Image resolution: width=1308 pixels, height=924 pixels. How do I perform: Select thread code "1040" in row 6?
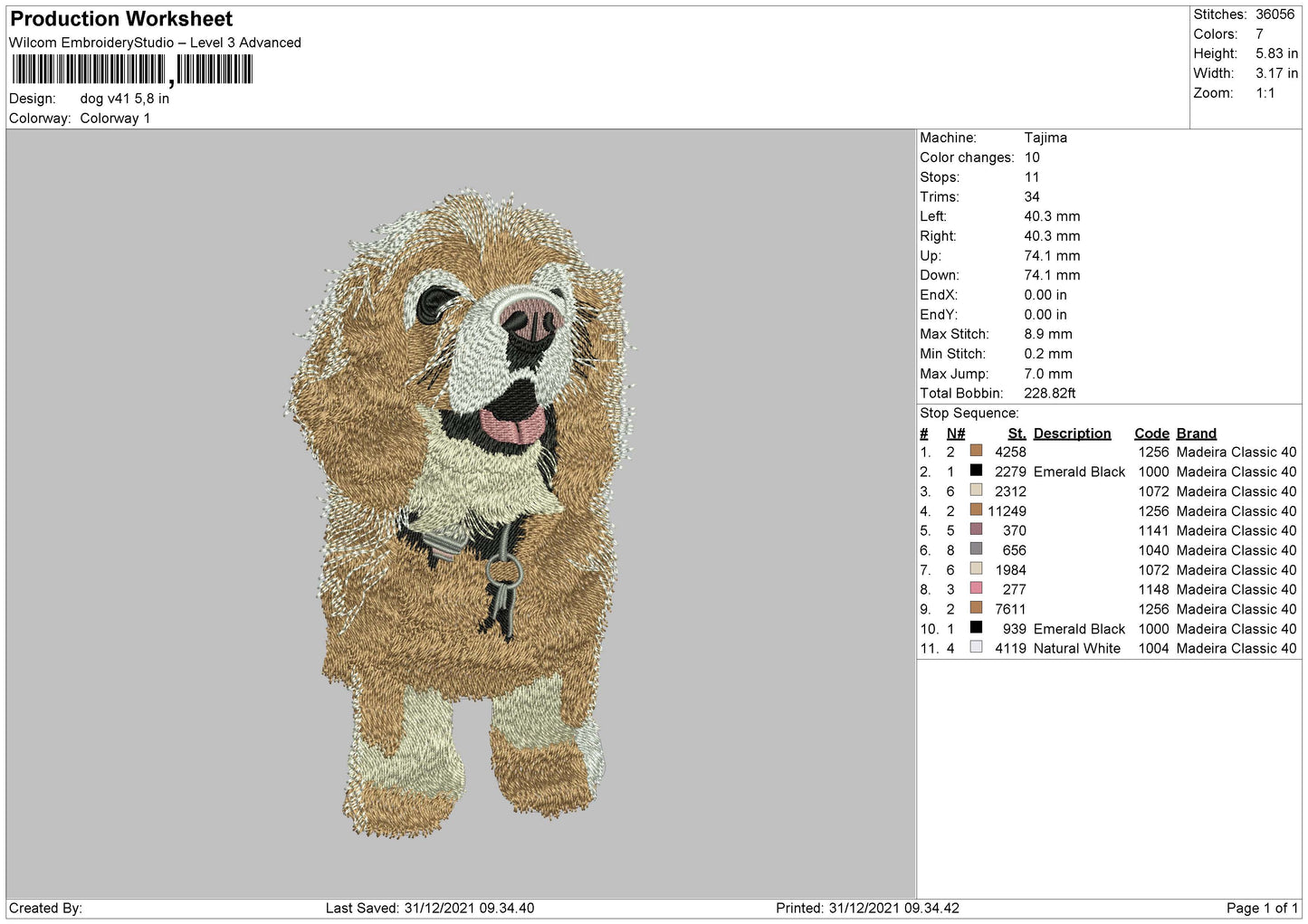[x=1153, y=550]
